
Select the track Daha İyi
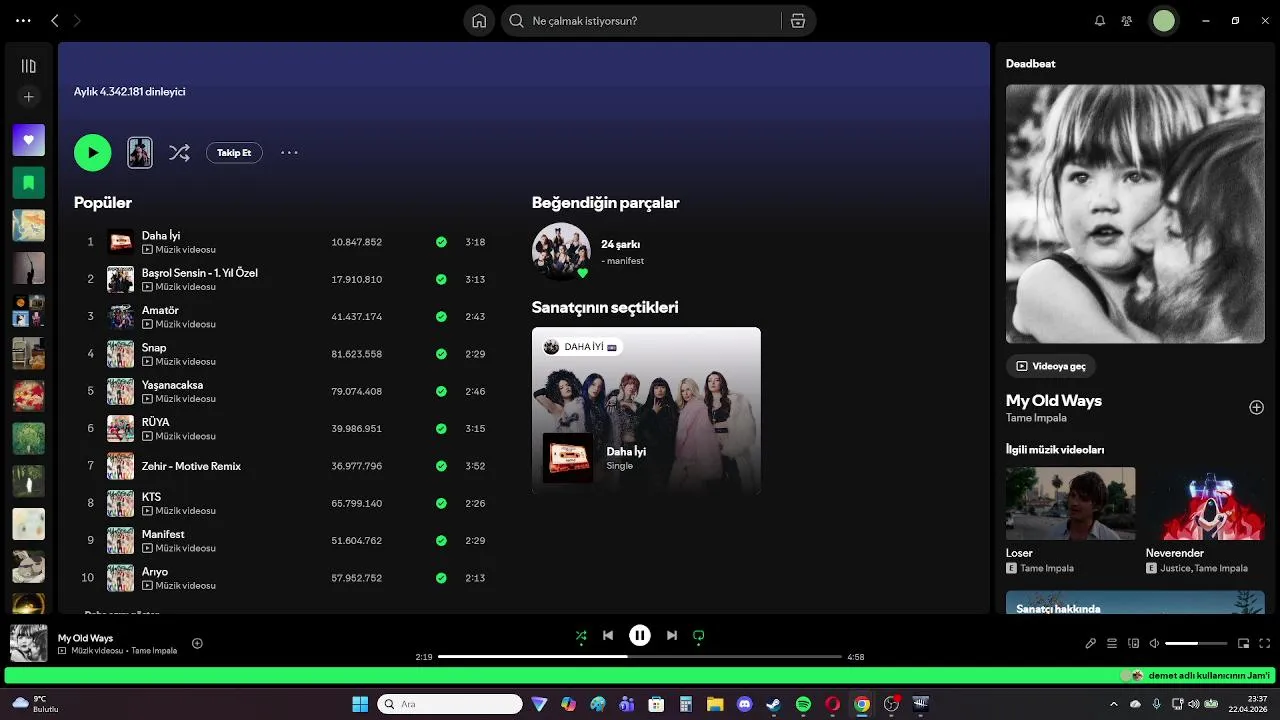pos(160,236)
